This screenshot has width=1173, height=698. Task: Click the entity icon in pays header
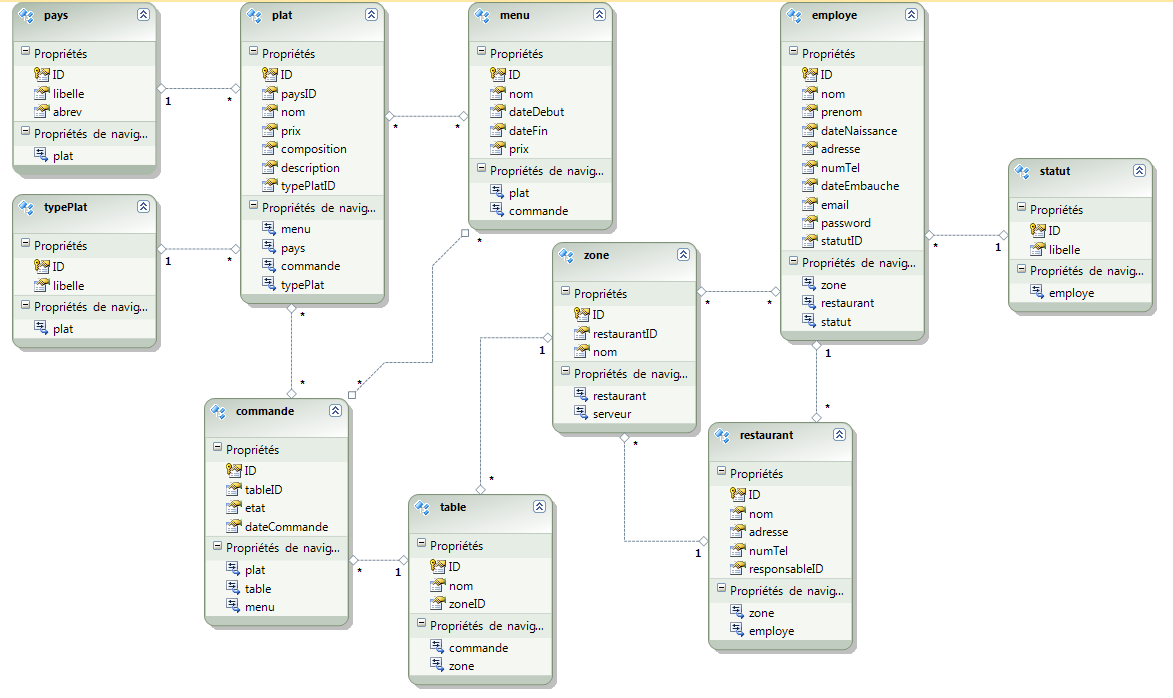(x=27, y=16)
